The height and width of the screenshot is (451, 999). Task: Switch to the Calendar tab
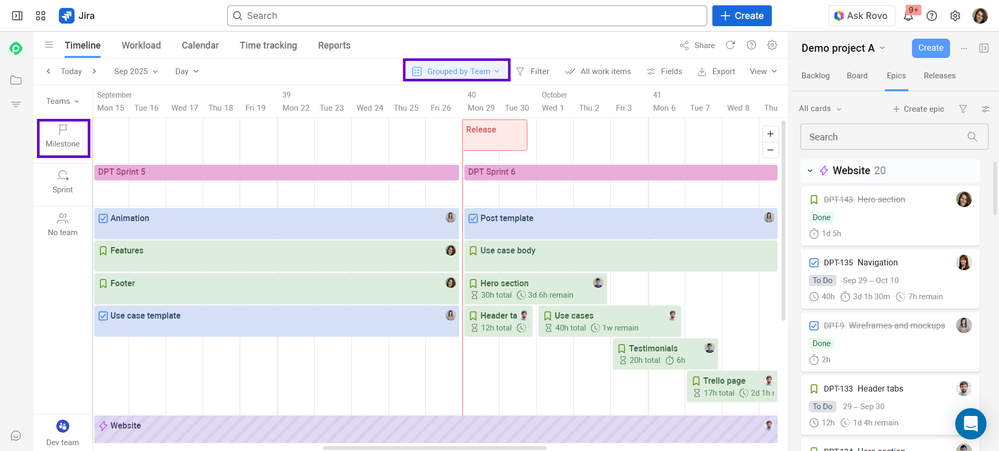coord(200,45)
